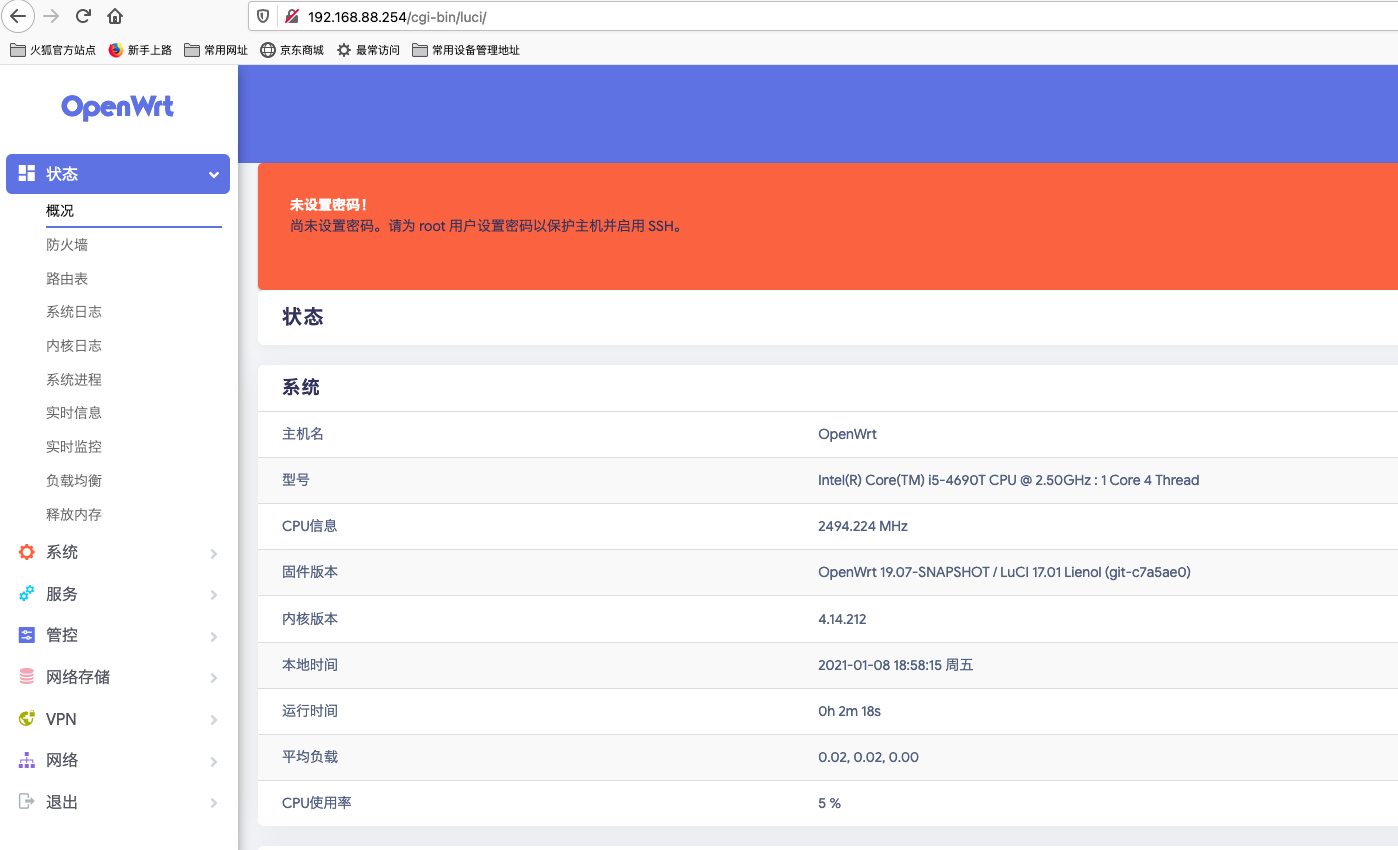
Task: Click the 平均负载 row label
Action: coord(310,757)
